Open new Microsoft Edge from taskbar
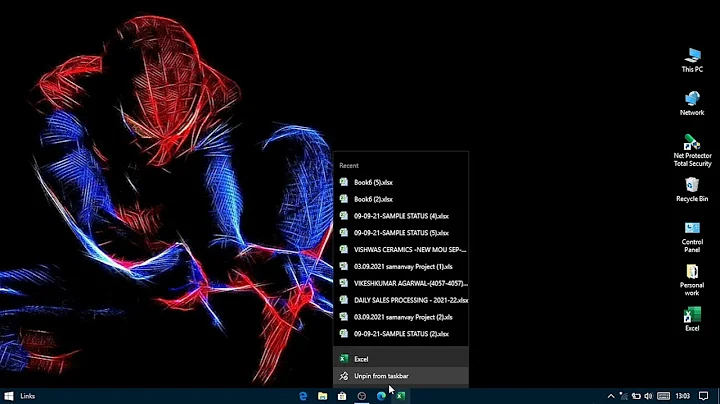Screen dimensions: 720x404 pyautogui.click(x=381, y=396)
